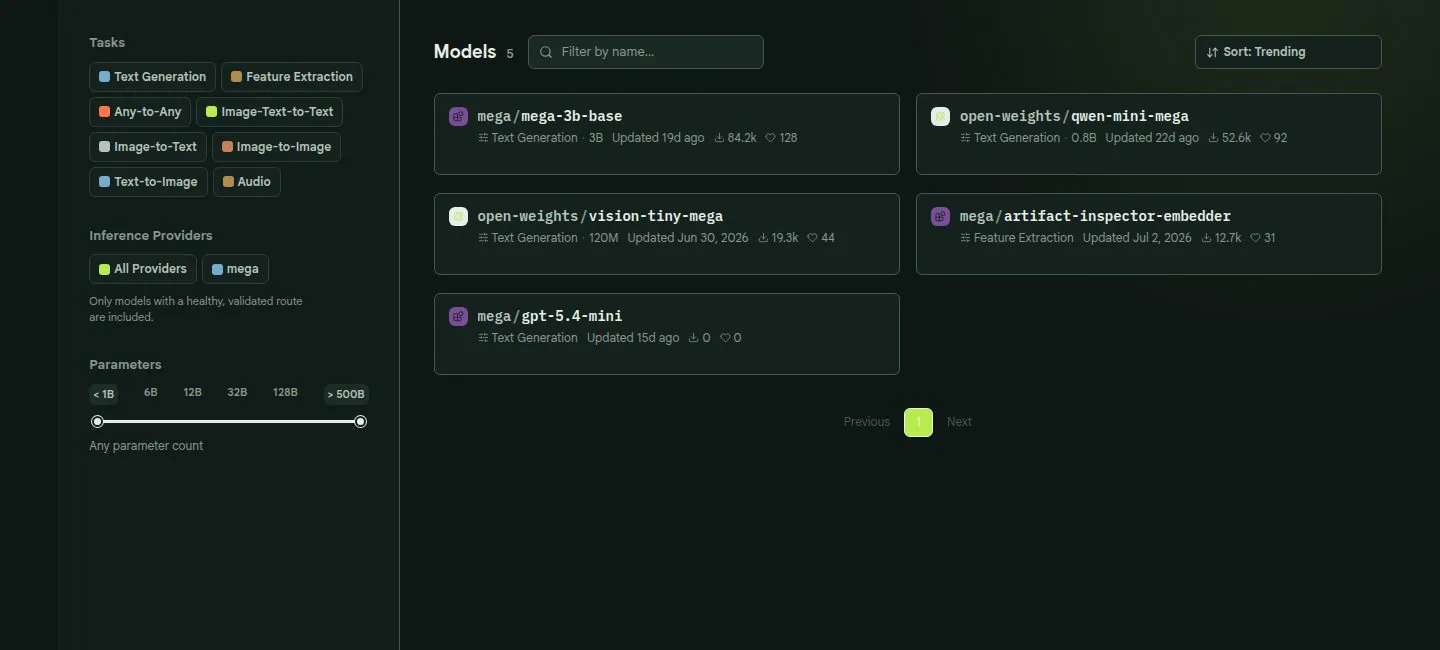Click the 128B parameter mark

point(285,393)
